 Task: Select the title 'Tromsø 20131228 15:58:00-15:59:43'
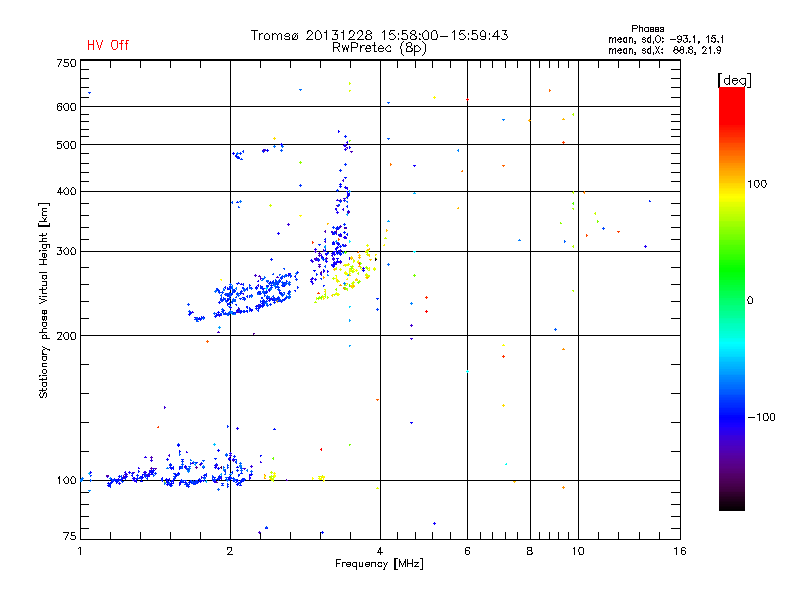coord(380,35)
